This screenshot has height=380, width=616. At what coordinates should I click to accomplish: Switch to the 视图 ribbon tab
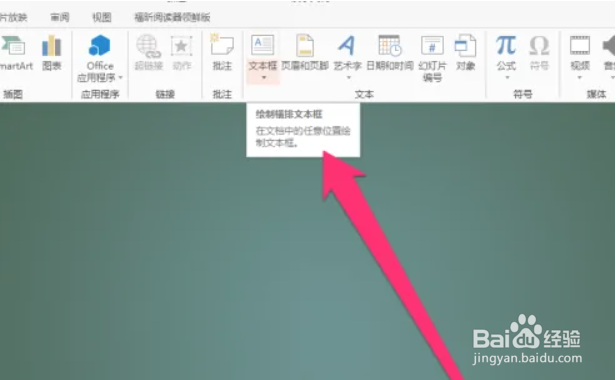(102, 17)
